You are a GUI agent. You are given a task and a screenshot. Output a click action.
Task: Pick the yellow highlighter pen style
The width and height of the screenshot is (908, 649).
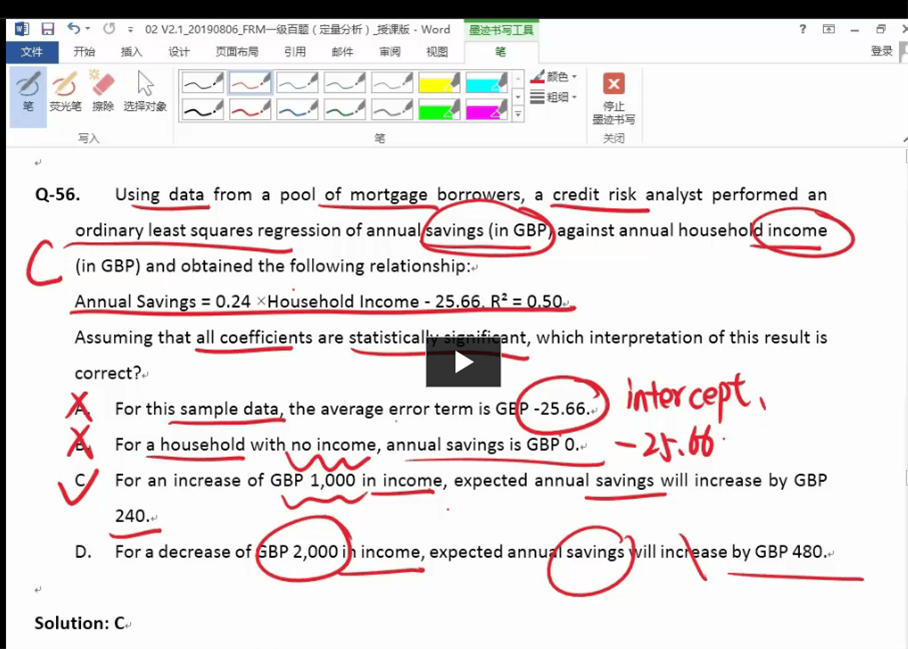point(439,82)
